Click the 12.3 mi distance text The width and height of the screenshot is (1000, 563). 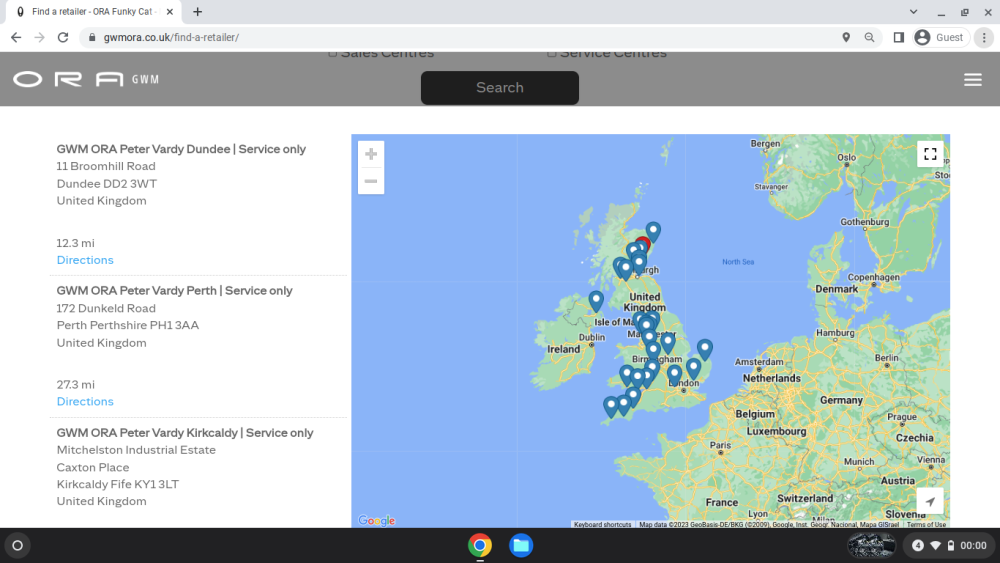(75, 243)
